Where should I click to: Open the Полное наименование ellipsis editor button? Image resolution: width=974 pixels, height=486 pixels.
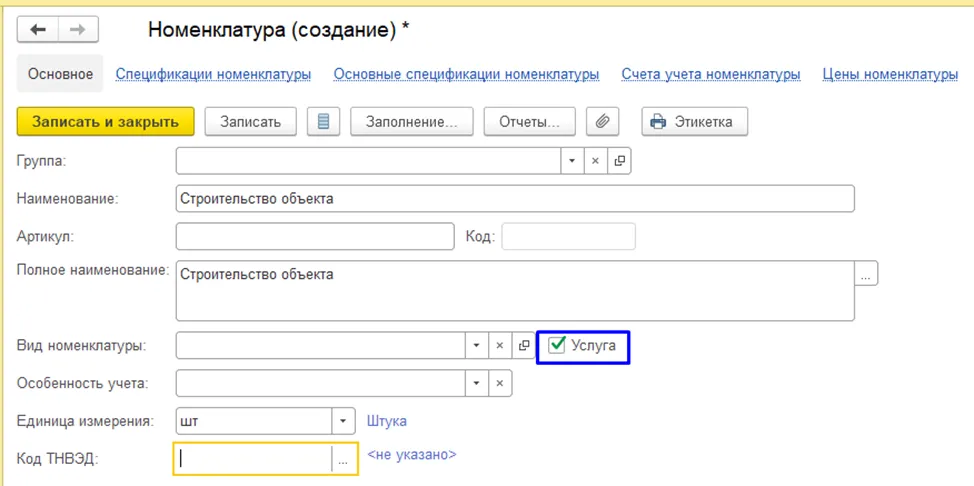[x=867, y=273]
